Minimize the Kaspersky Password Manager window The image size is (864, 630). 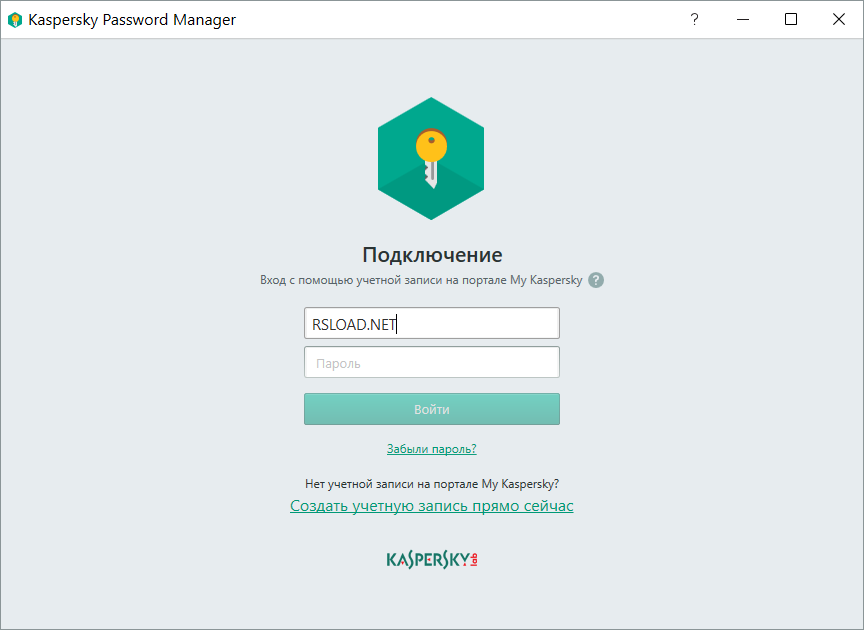tap(743, 19)
